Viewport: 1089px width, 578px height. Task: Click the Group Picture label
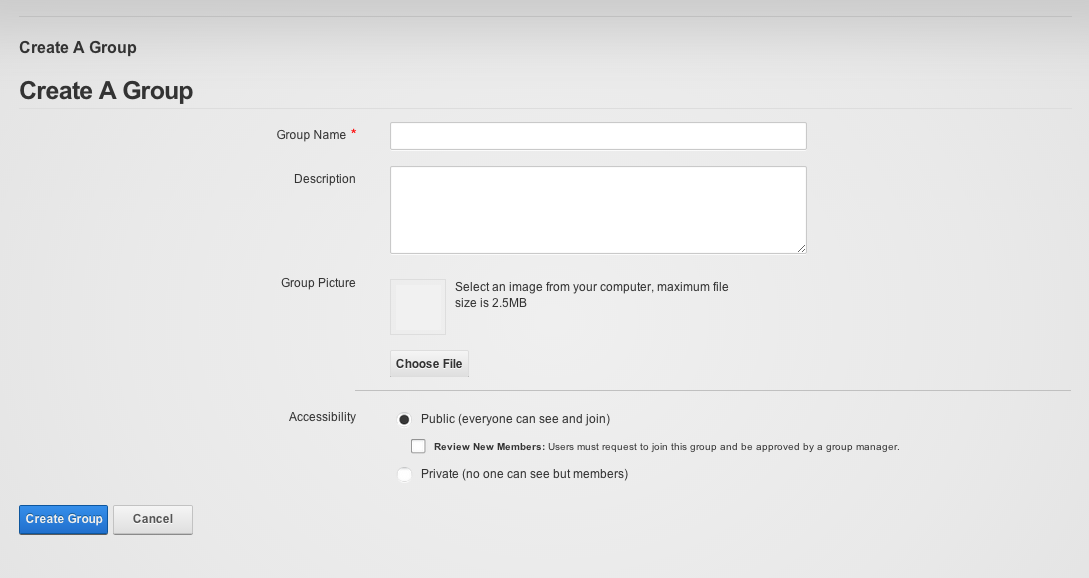(318, 283)
